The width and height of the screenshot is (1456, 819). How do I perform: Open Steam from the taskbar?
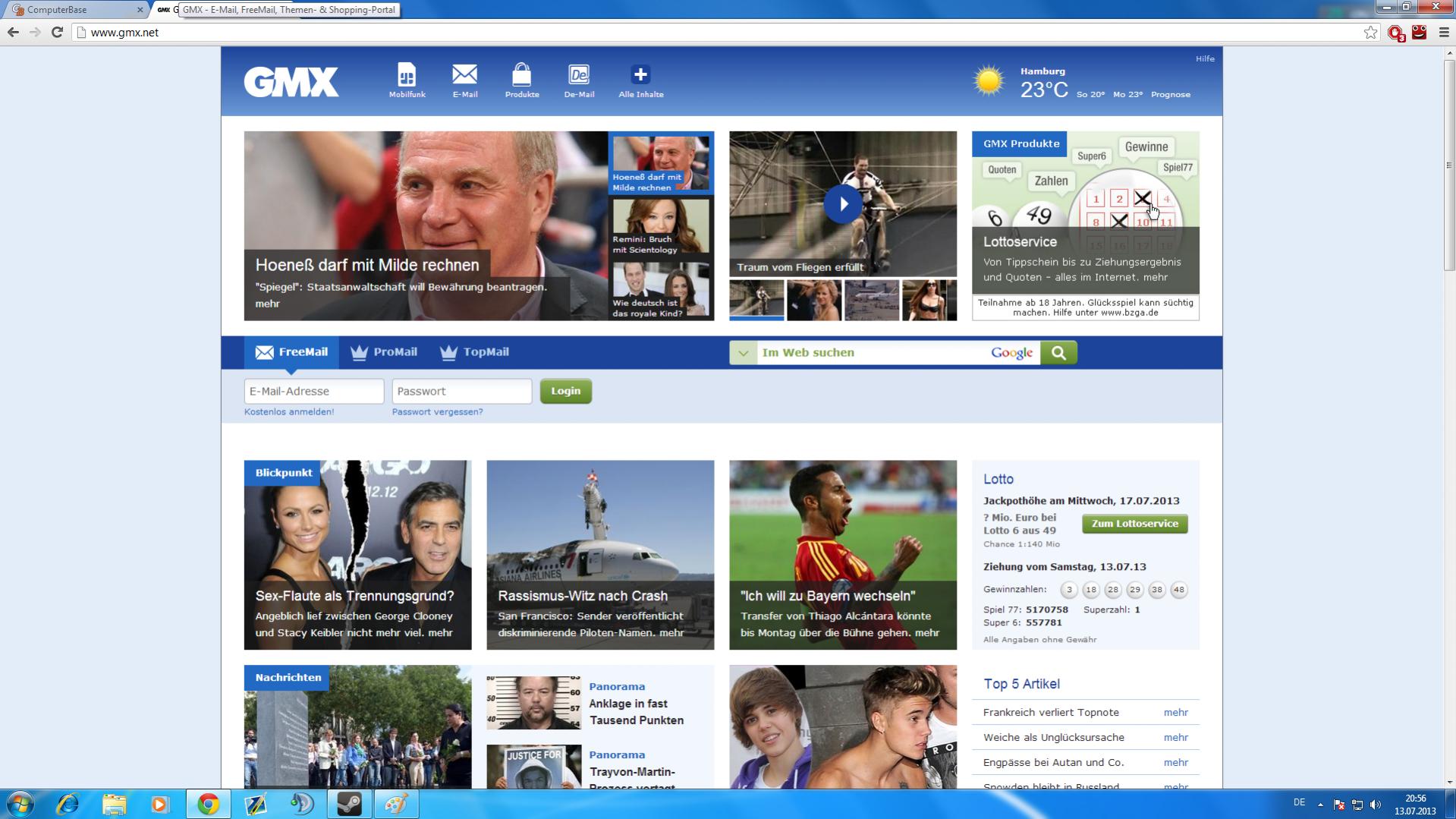[x=349, y=804]
